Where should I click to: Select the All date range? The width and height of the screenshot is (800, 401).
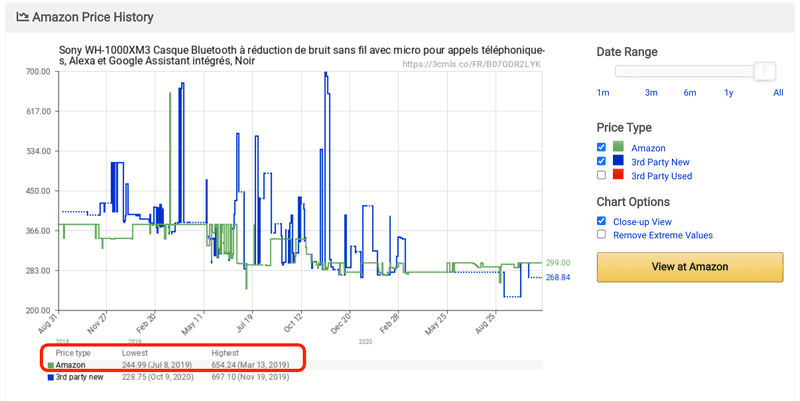click(778, 93)
